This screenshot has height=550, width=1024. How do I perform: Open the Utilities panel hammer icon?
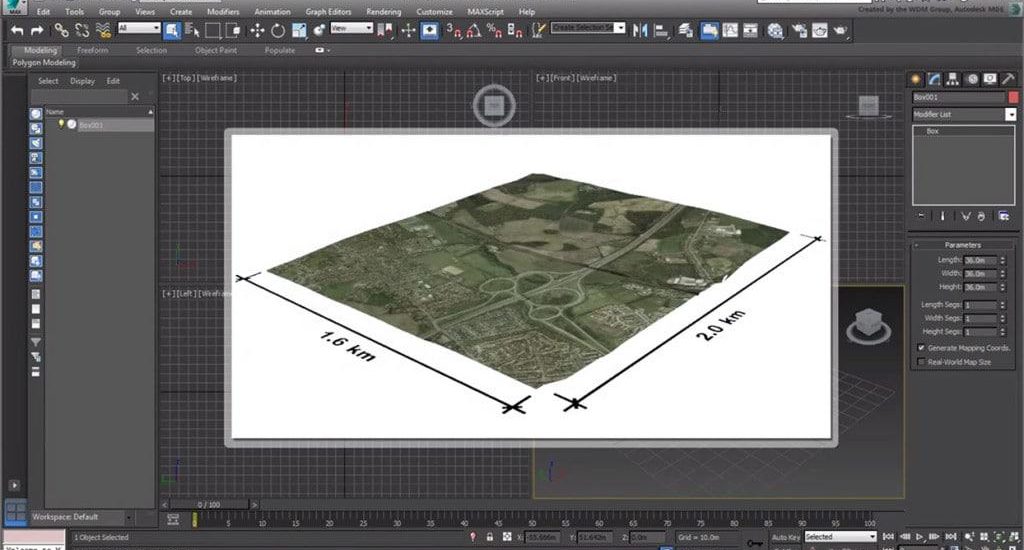(1007, 79)
